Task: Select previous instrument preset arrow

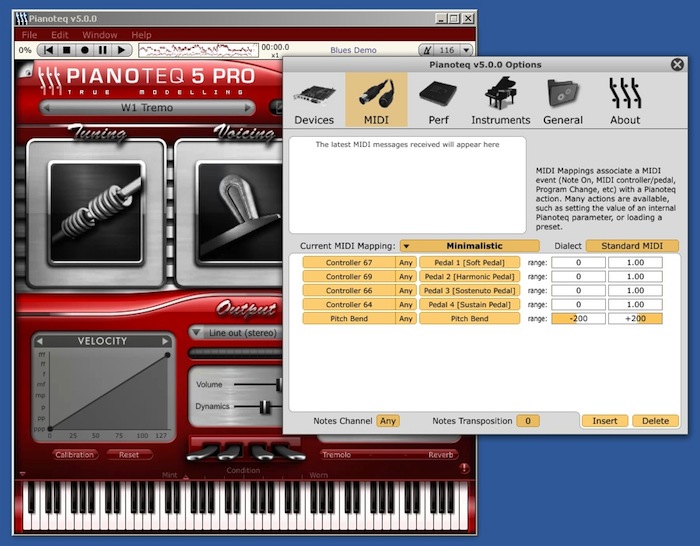Action: tap(46, 108)
